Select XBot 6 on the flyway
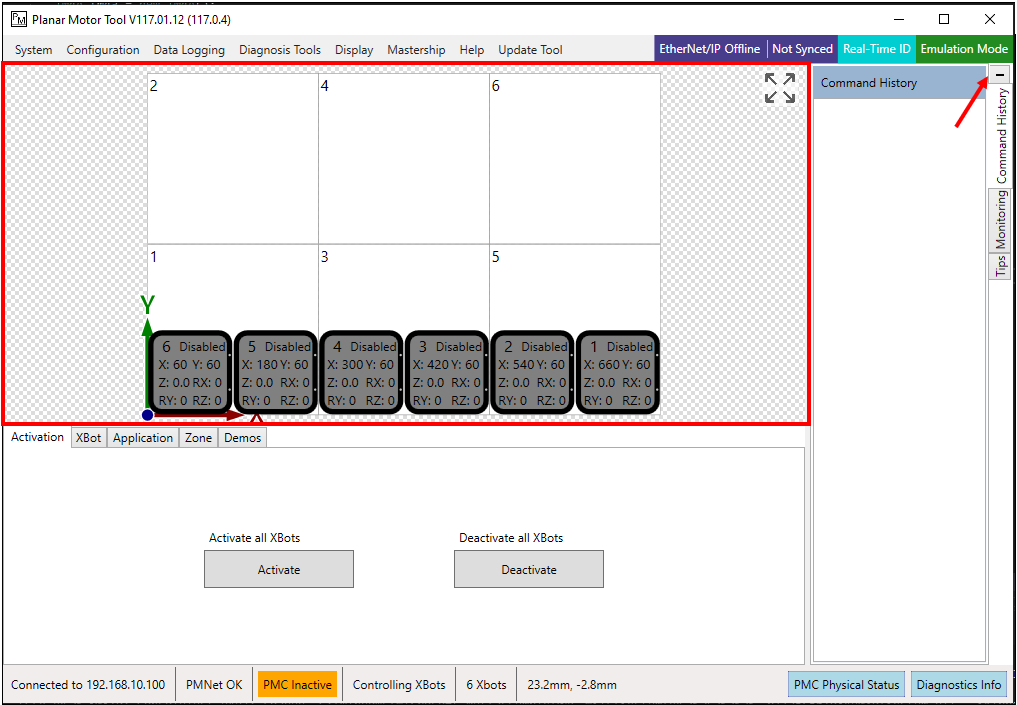1017x705 pixels. pyautogui.click(x=190, y=373)
